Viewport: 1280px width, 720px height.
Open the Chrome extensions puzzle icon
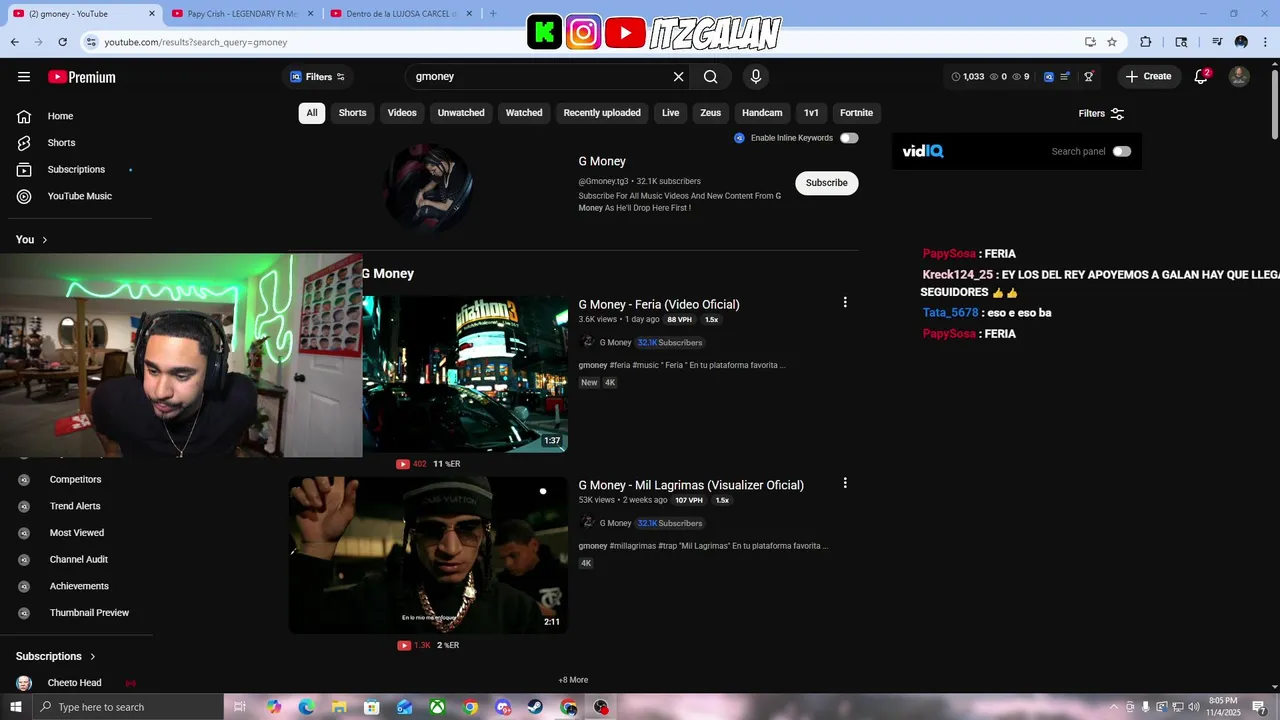(x=1146, y=42)
